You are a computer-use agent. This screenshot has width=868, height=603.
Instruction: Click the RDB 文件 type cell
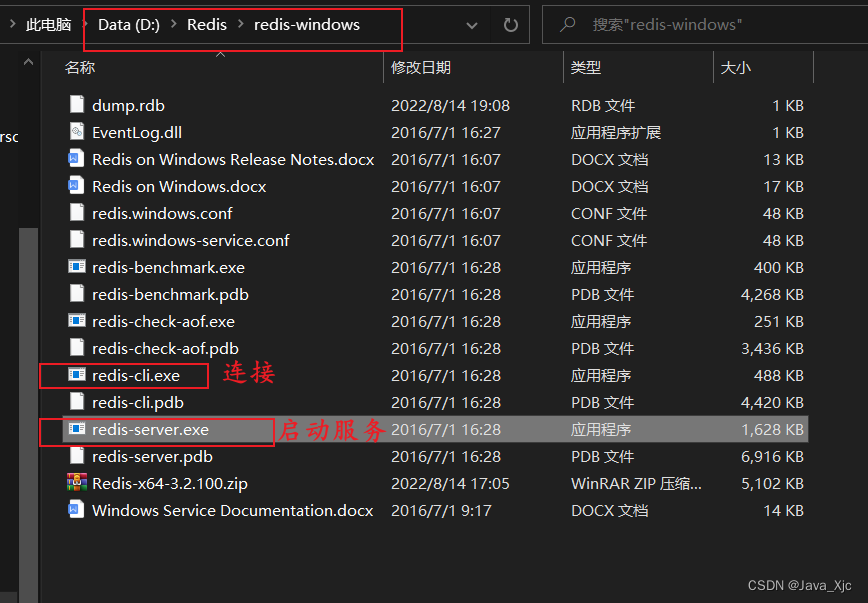pos(603,105)
